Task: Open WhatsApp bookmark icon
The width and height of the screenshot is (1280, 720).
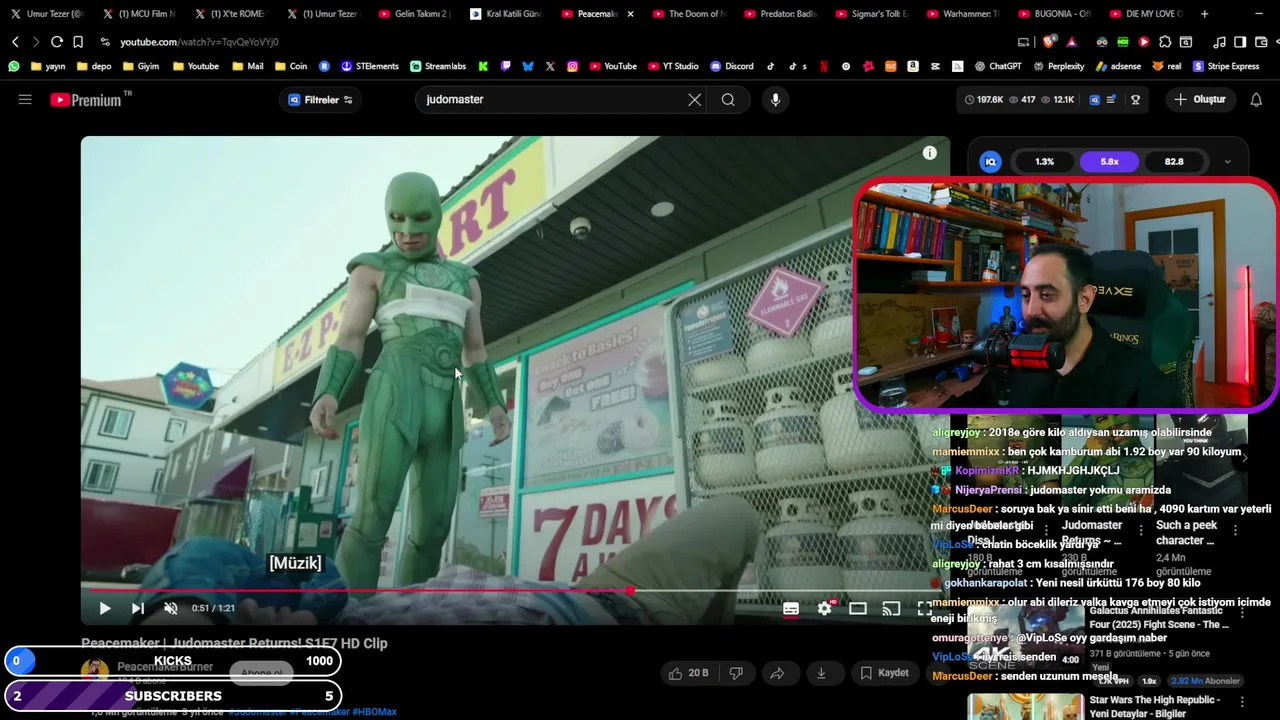Action: coord(13,66)
